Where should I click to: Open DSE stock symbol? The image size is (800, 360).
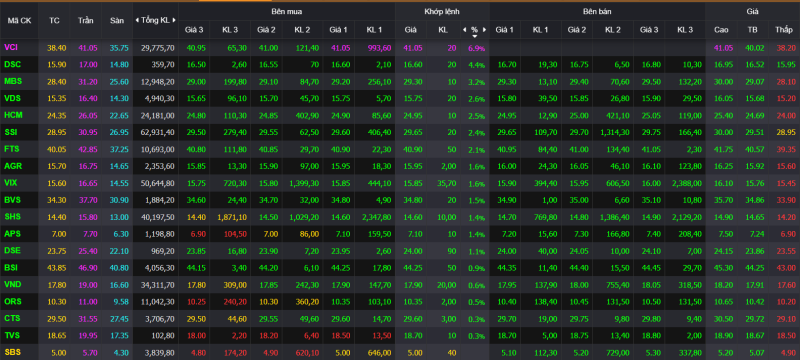pyautogui.click(x=12, y=250)
